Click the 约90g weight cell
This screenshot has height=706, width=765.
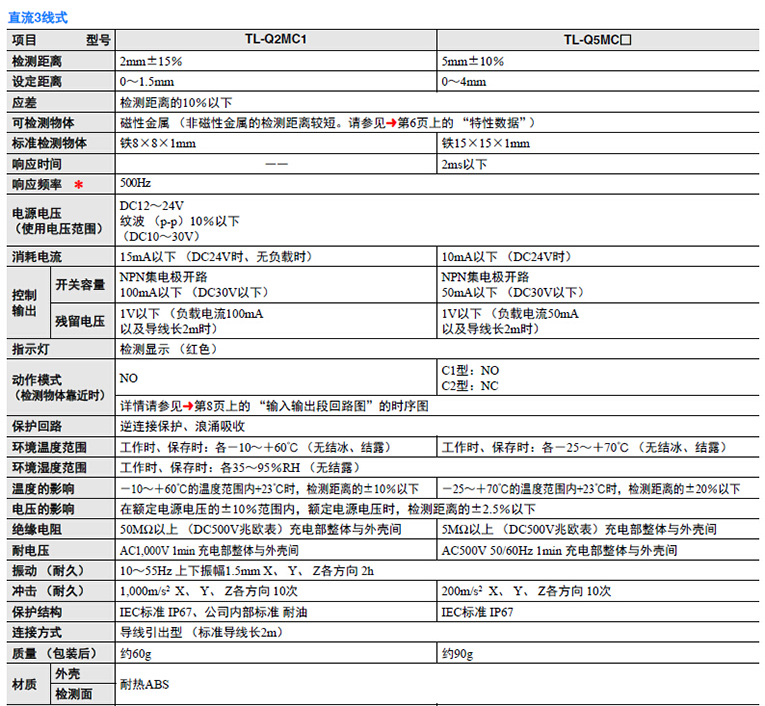[457, 653]
